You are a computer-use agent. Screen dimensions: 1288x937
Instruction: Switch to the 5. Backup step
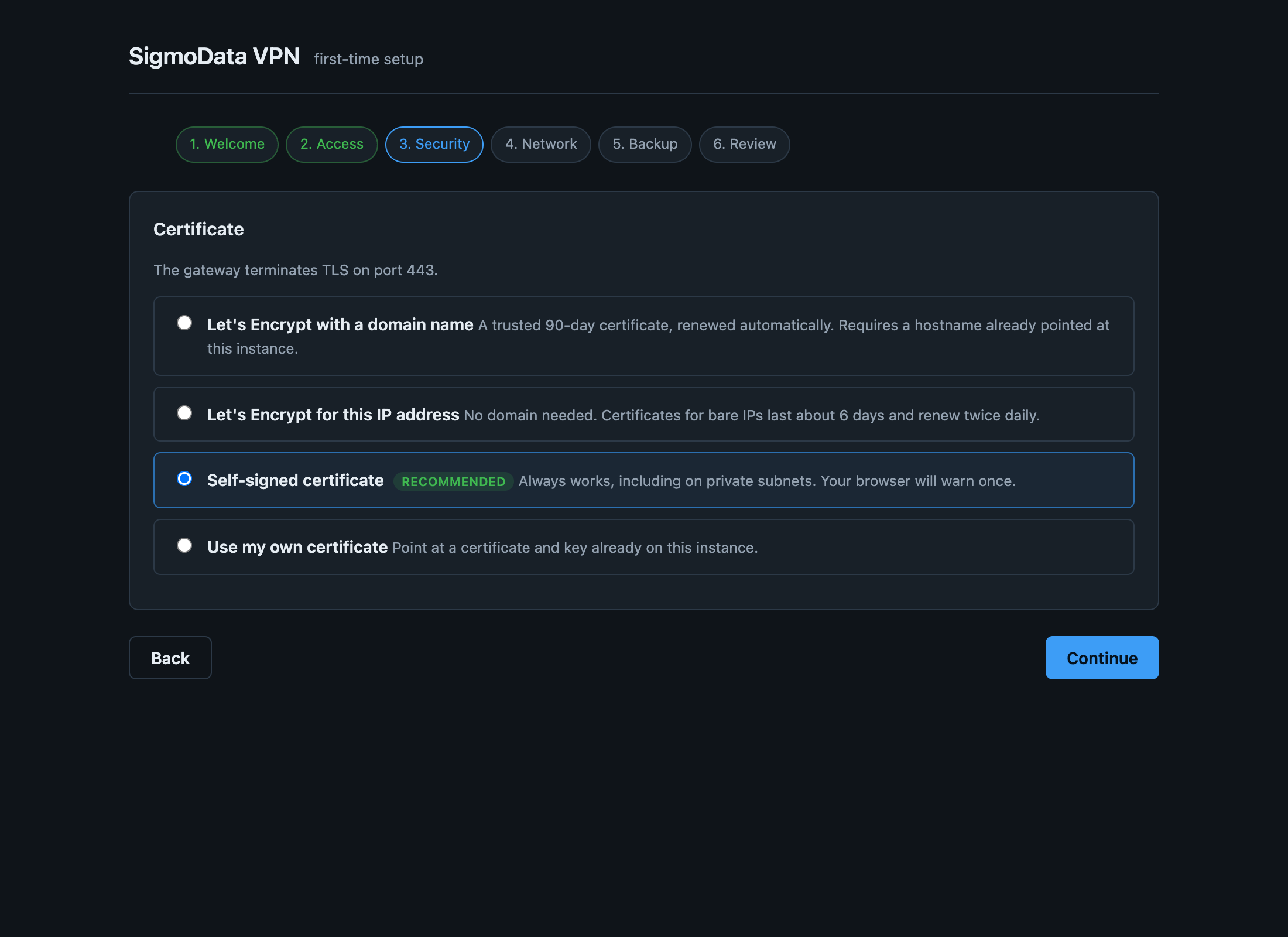(x=645, y=144)
